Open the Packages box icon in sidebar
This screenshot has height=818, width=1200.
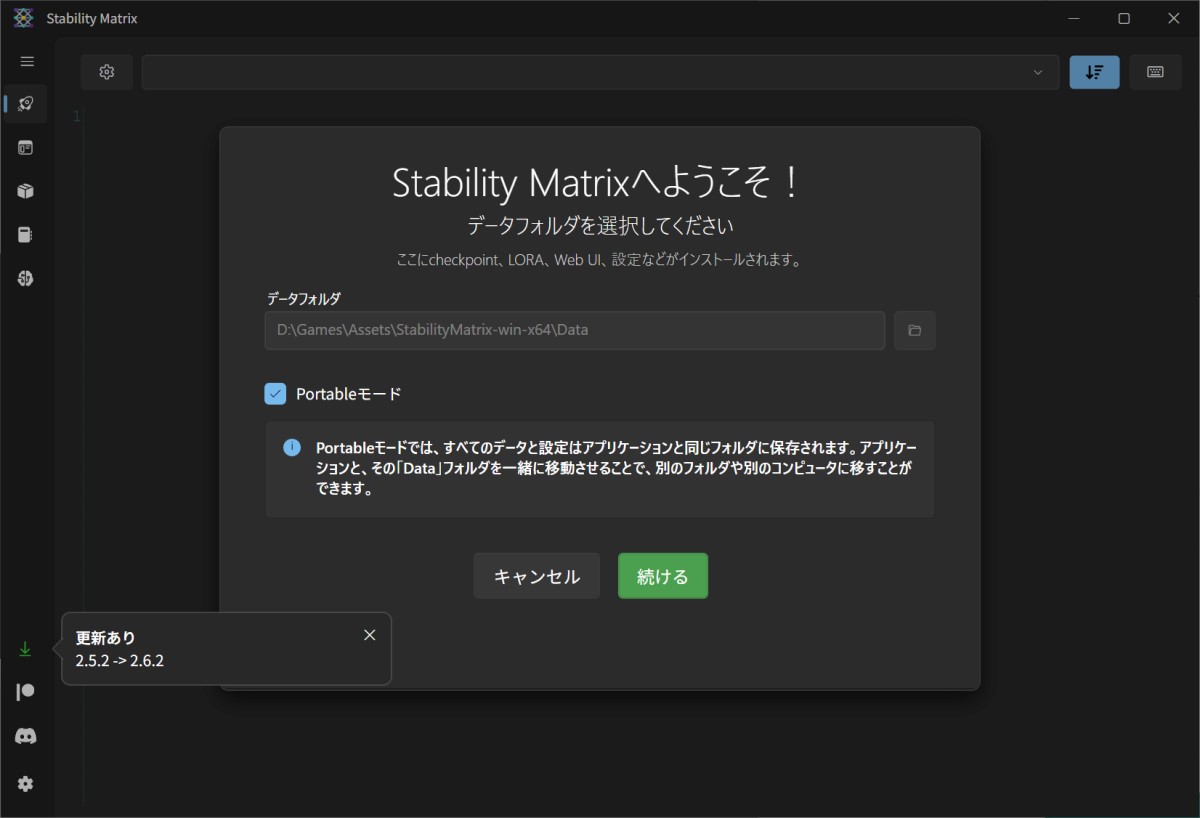(26, 191)
